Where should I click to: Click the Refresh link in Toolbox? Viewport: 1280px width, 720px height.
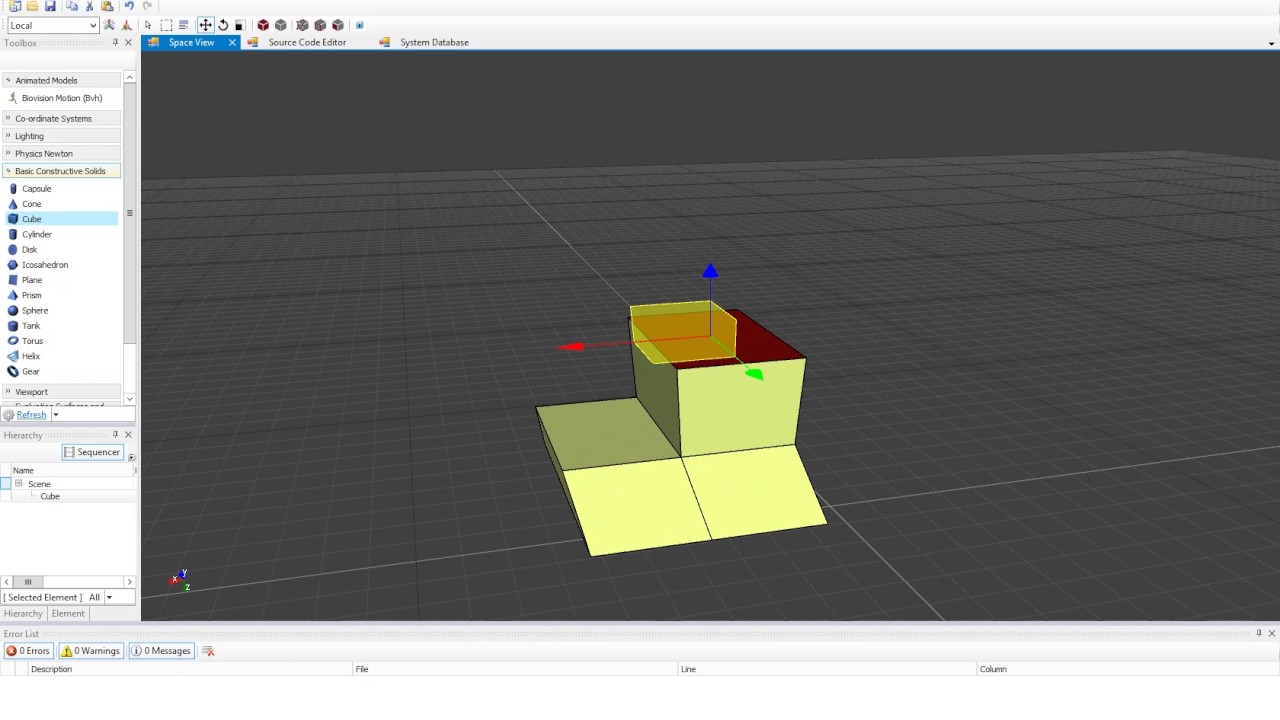coord(31,415)
